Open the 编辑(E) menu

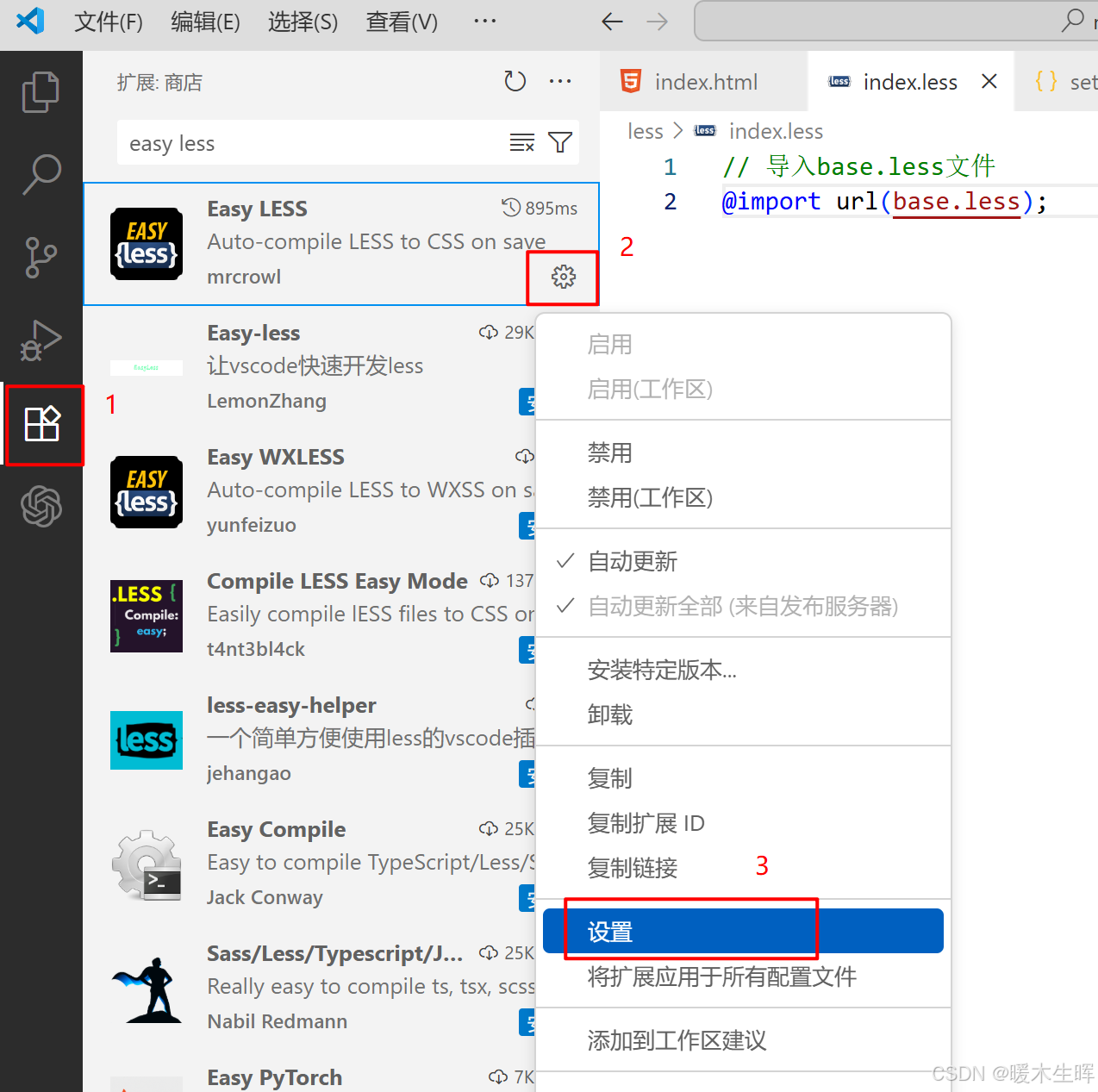click(205, 22)
